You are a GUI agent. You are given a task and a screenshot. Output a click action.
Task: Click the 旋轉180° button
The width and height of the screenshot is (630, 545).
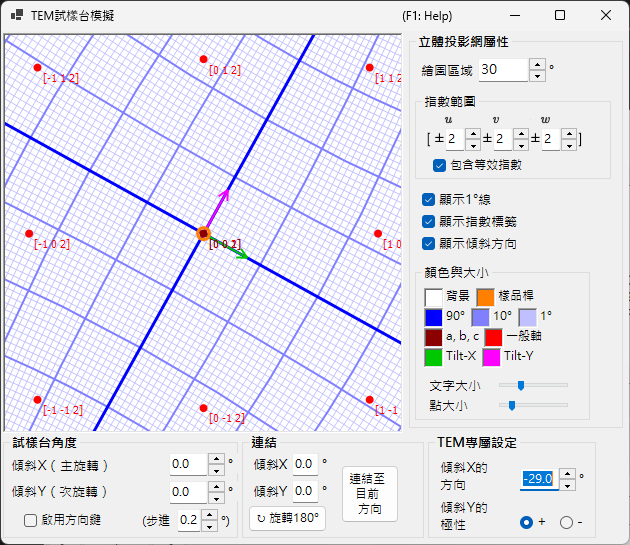coord(287,518)
